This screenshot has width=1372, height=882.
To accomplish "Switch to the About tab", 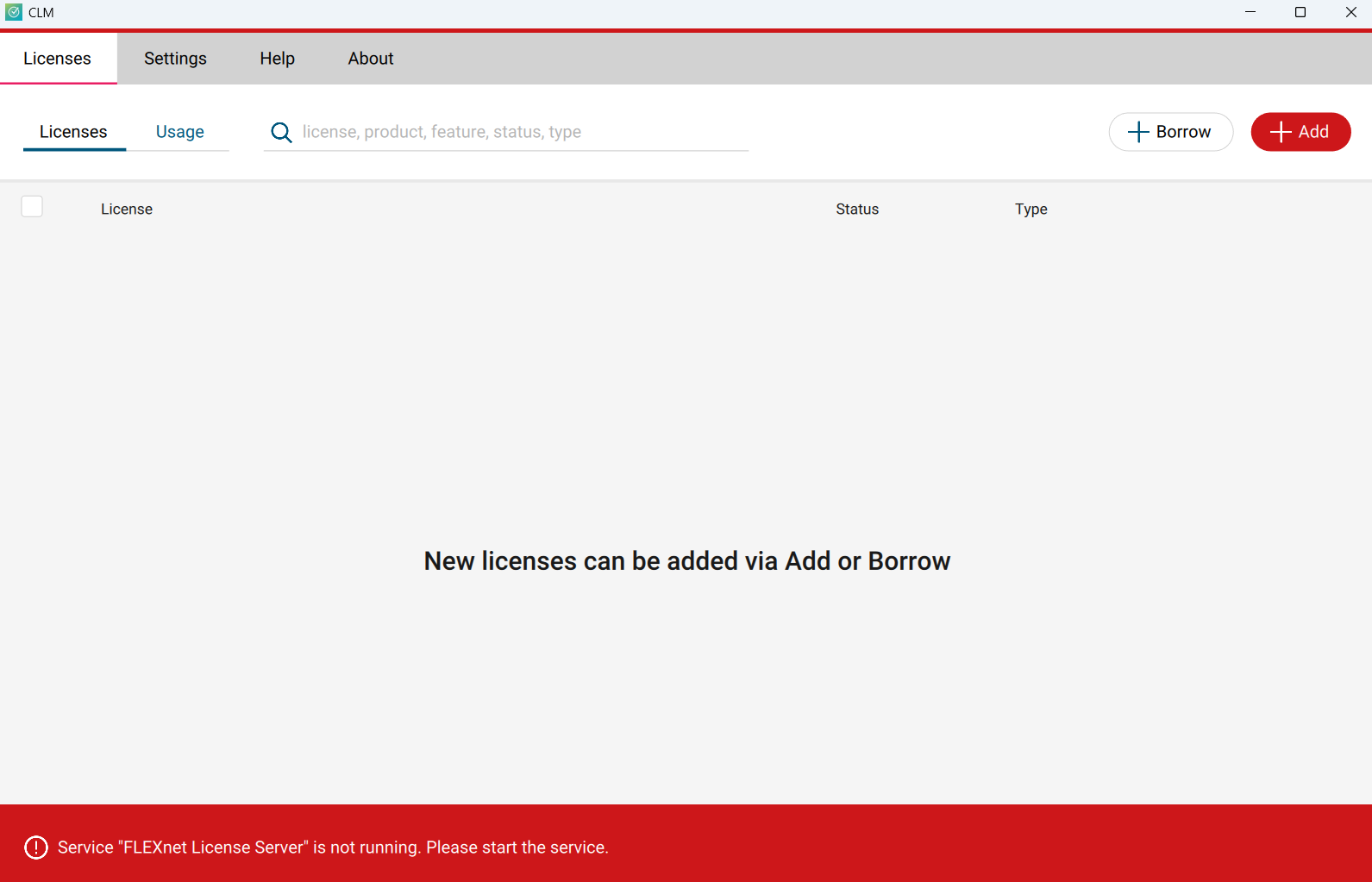I will [371, 59].
